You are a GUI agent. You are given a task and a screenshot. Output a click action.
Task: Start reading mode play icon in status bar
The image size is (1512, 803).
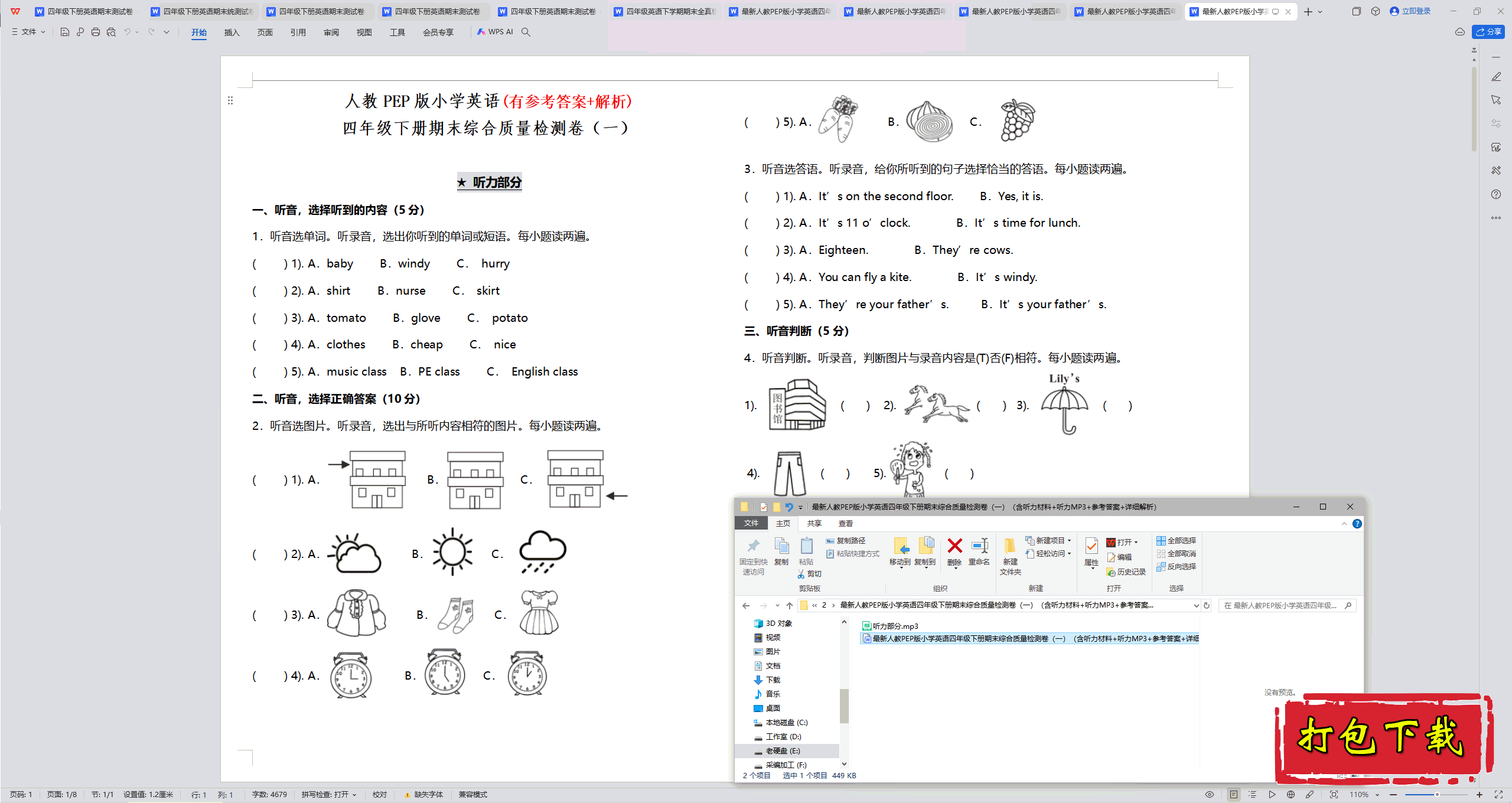tap(1272, 795)
